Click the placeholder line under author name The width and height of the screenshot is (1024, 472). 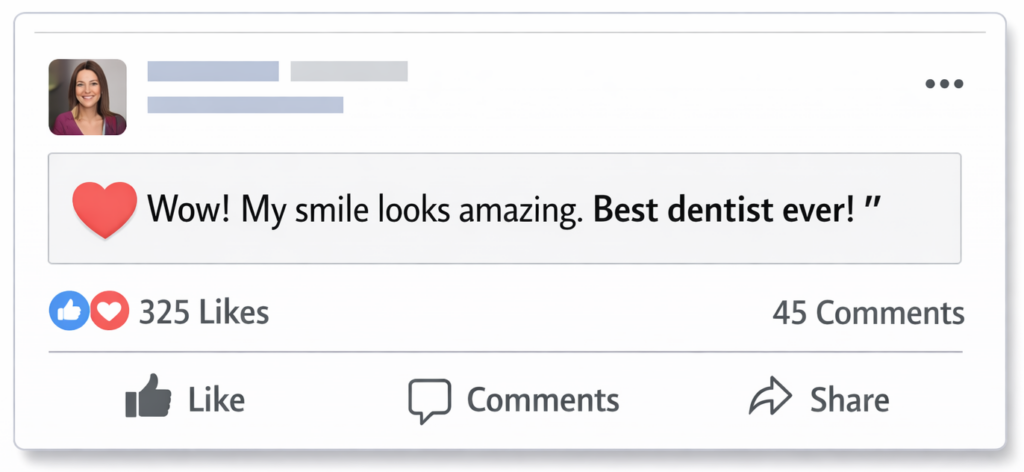(245, 104)
